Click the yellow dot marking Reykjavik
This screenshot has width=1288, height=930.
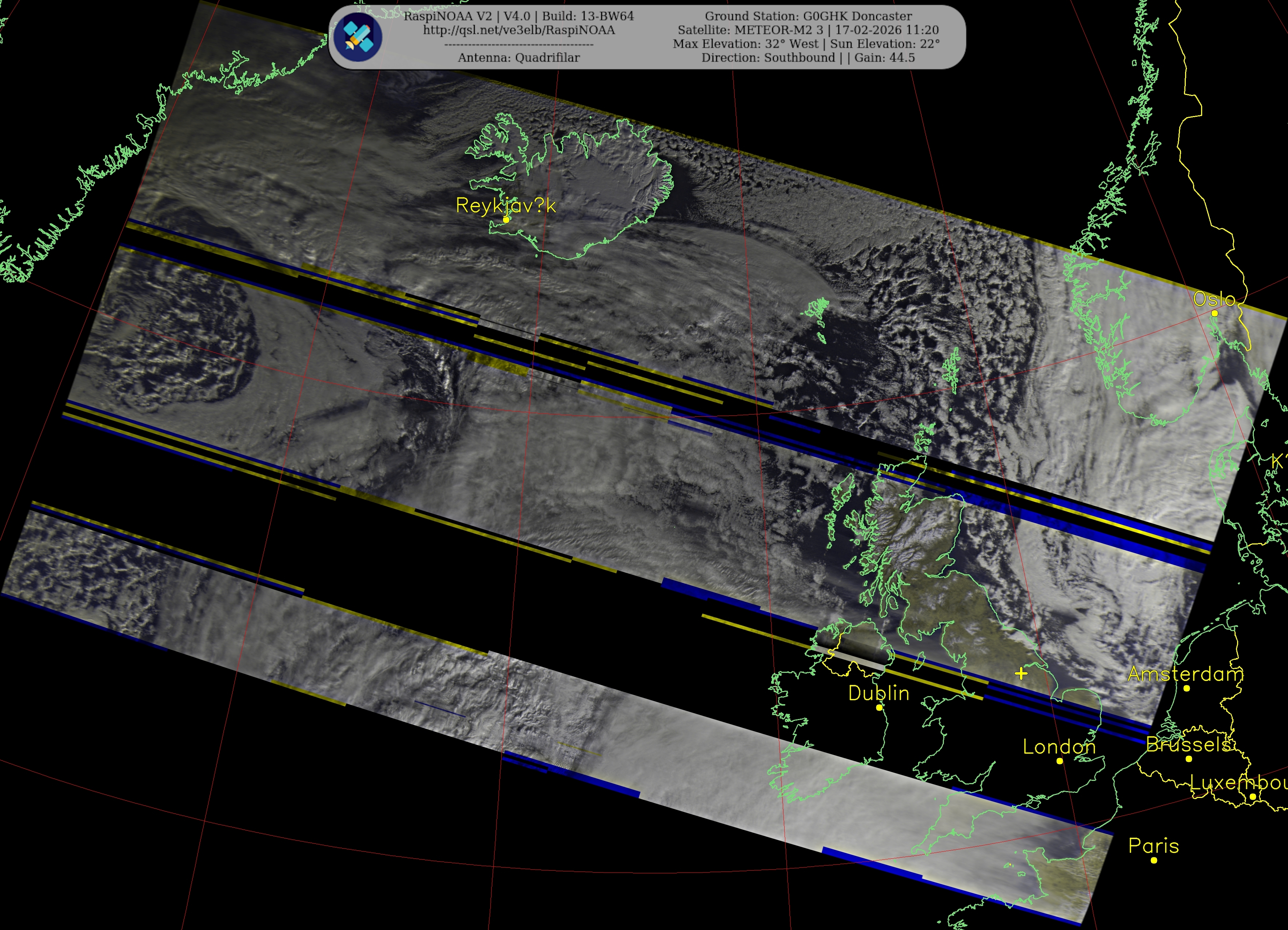[x=506, y=220]
